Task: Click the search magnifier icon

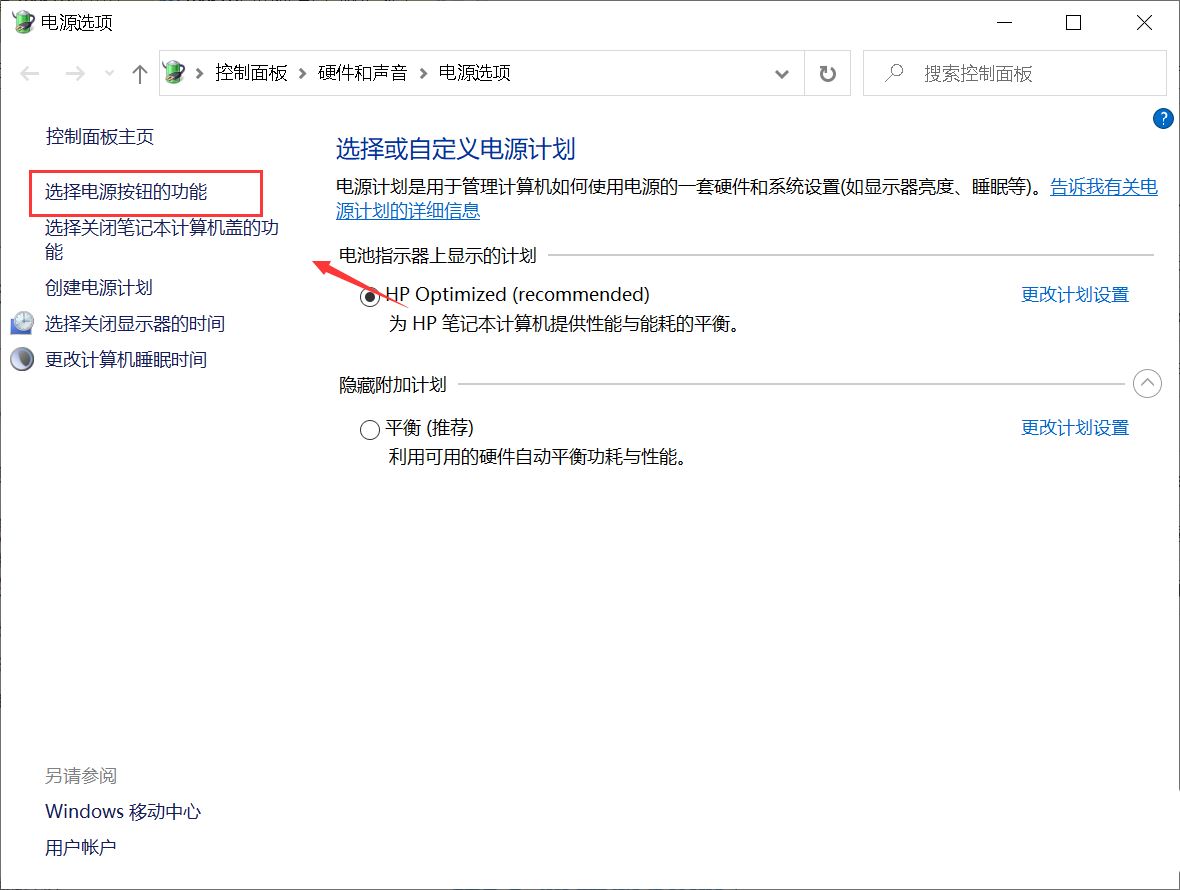Action: pos(894,73)
